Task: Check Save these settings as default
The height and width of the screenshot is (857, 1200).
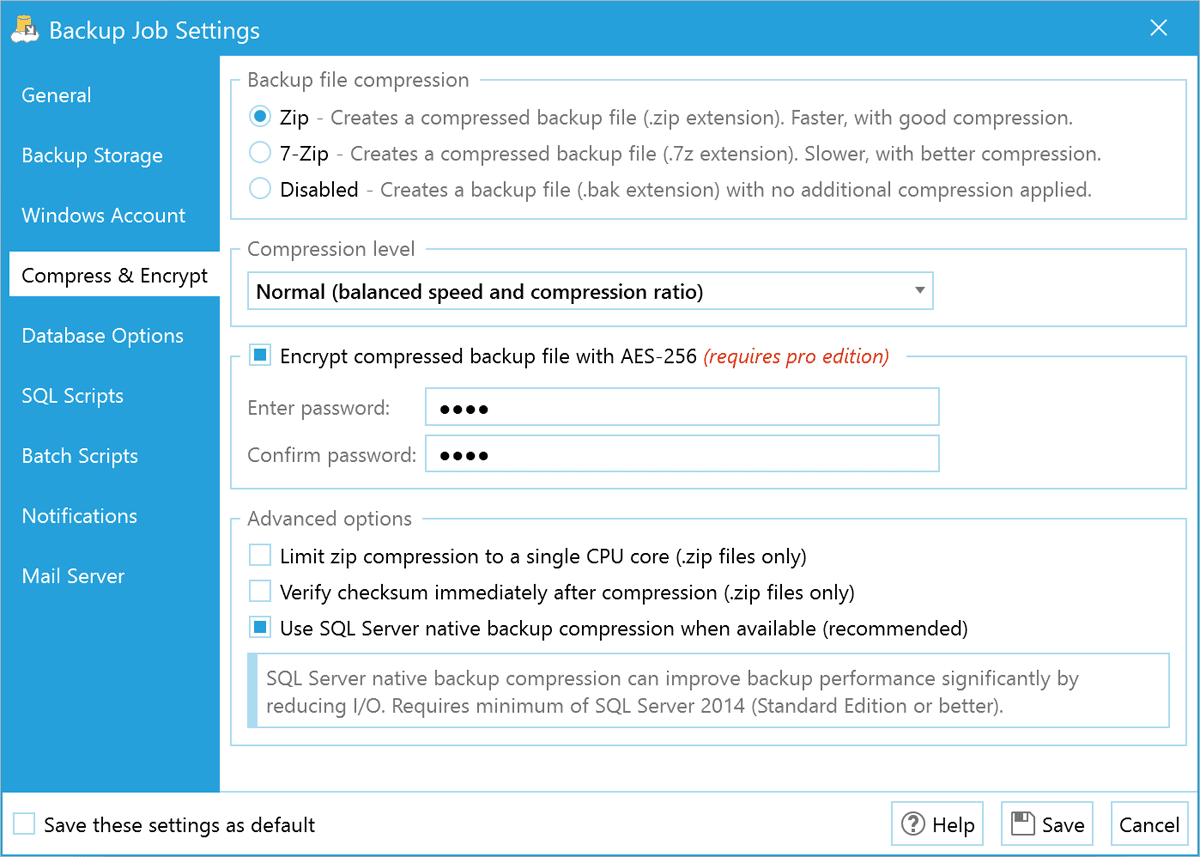Action: (x=24, y=825)
